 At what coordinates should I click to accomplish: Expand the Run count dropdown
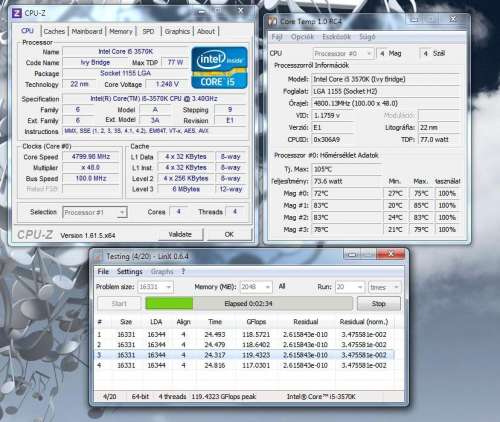point(349,287)
